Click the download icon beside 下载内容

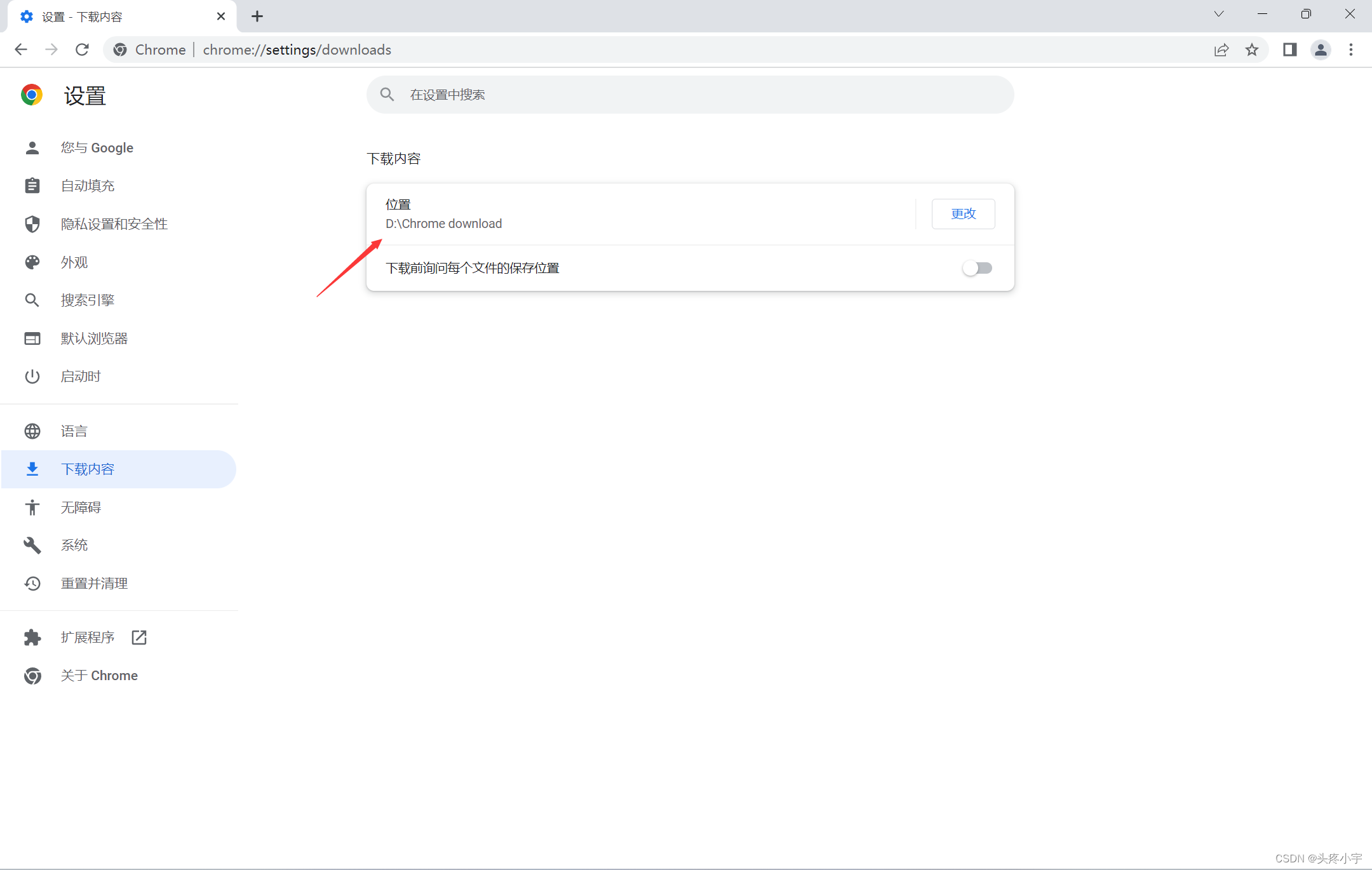[32, 469]
